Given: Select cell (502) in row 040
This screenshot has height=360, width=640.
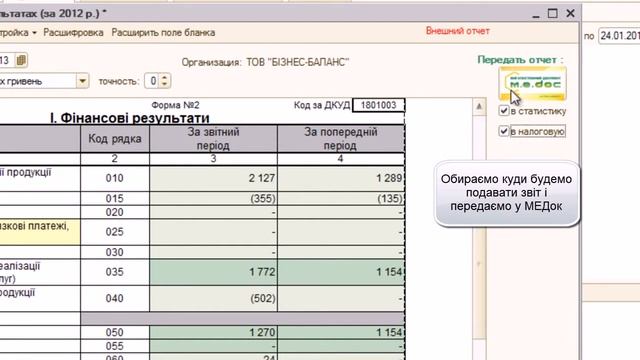Looking at the screenshot, I should (213, 298).
